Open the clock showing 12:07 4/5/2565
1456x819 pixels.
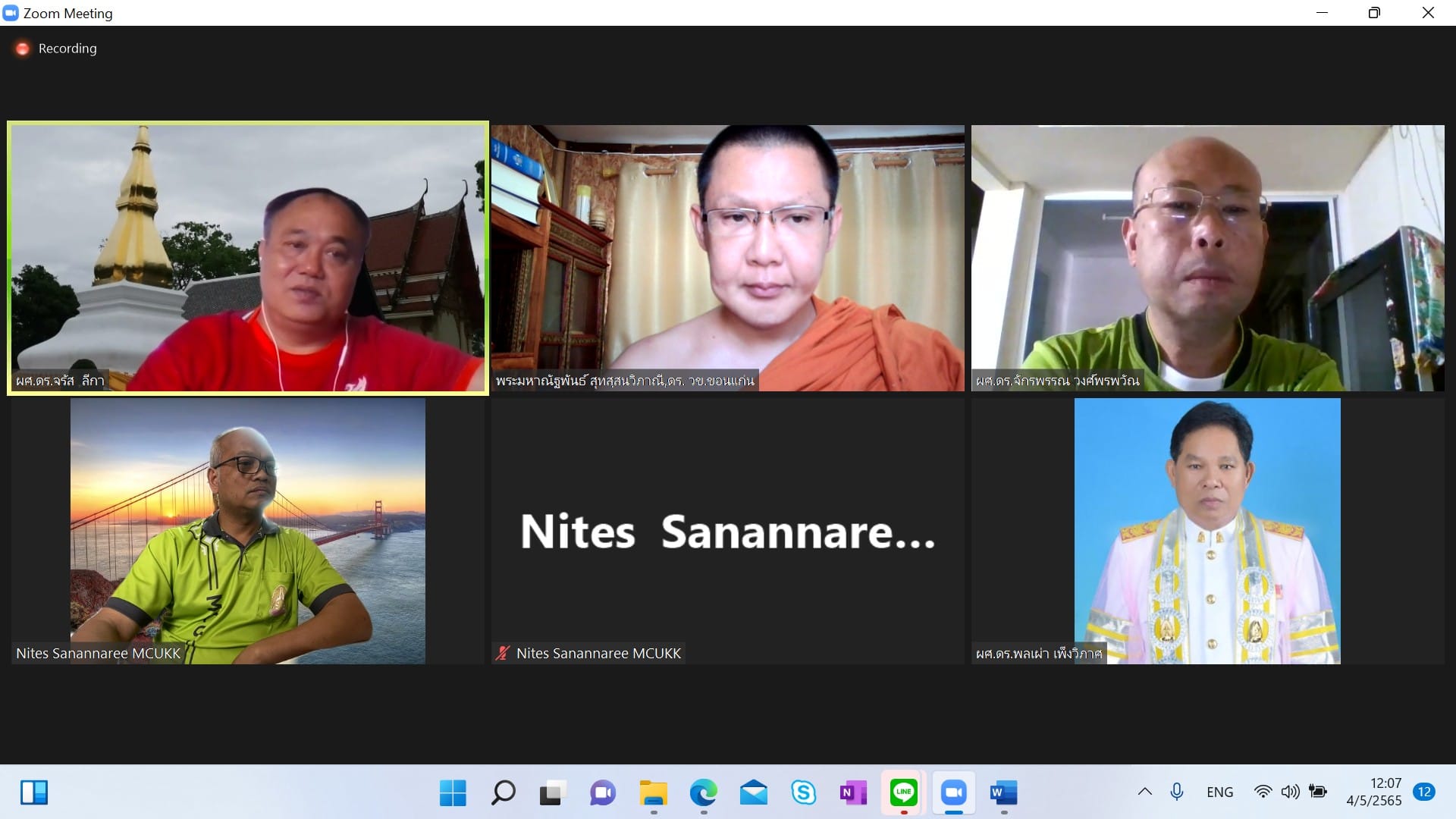pyautogui.click(x=1374, y=792)
